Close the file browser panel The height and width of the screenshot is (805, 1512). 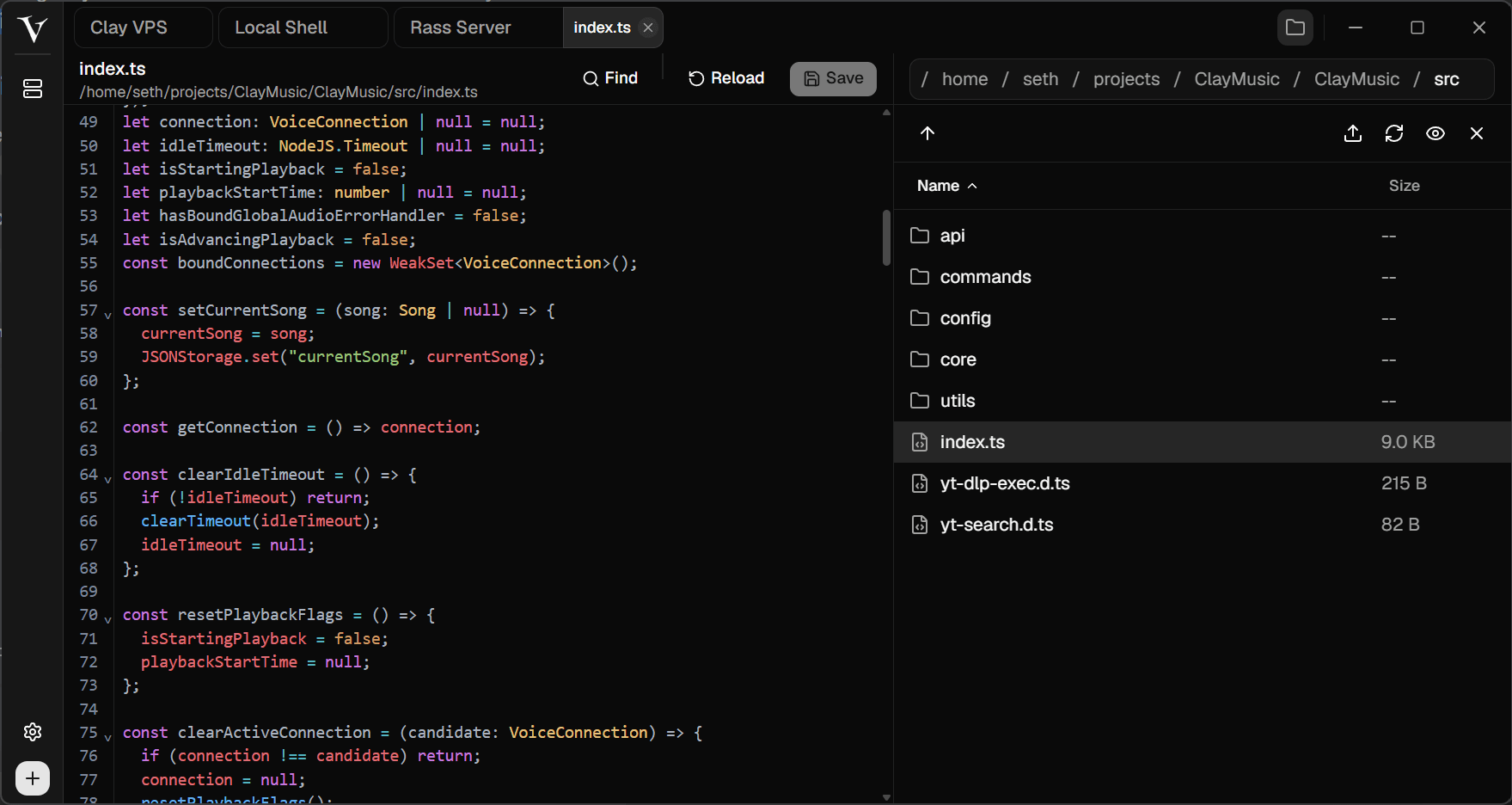coord(1477,133)
